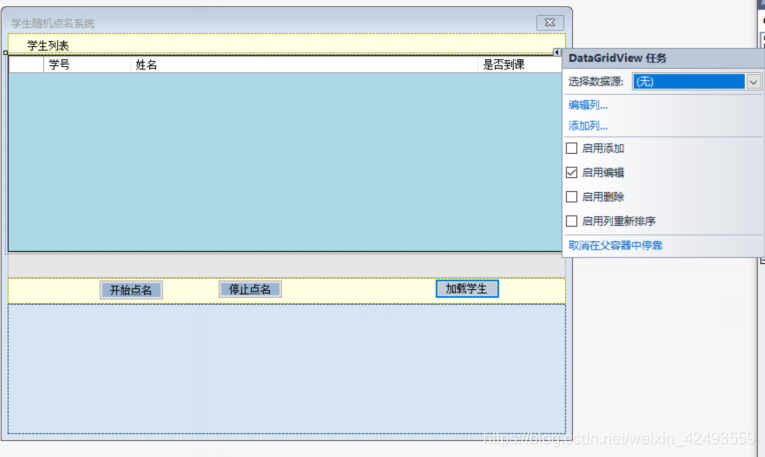765x457 pixels.
Task: Select the grid's row header corner cell
Action: (26, 64)
